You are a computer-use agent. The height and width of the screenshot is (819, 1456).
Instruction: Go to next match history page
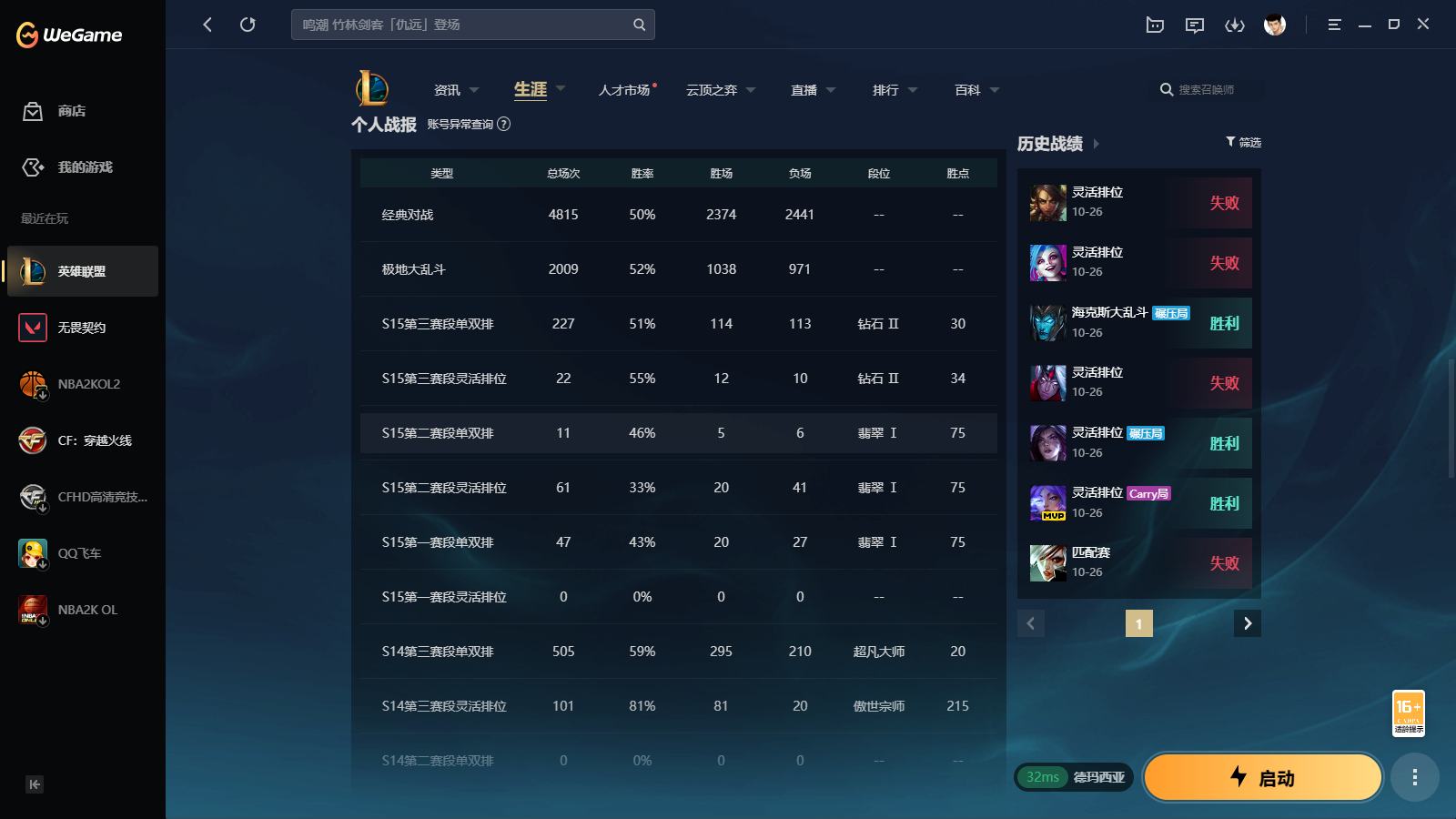[x=1248, y=623]
